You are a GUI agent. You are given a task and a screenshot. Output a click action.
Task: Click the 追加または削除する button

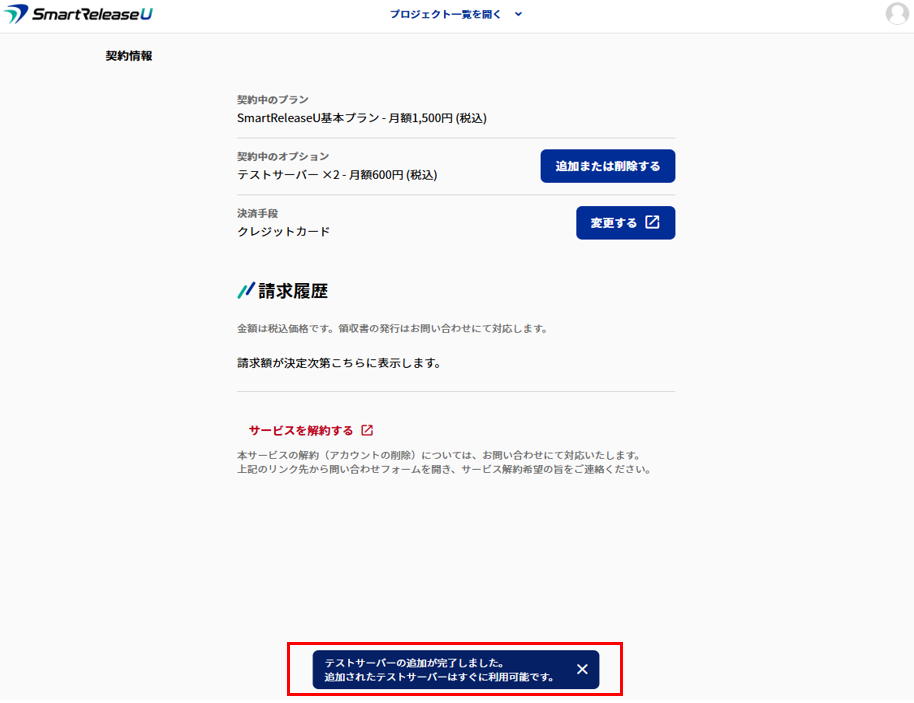607,166
